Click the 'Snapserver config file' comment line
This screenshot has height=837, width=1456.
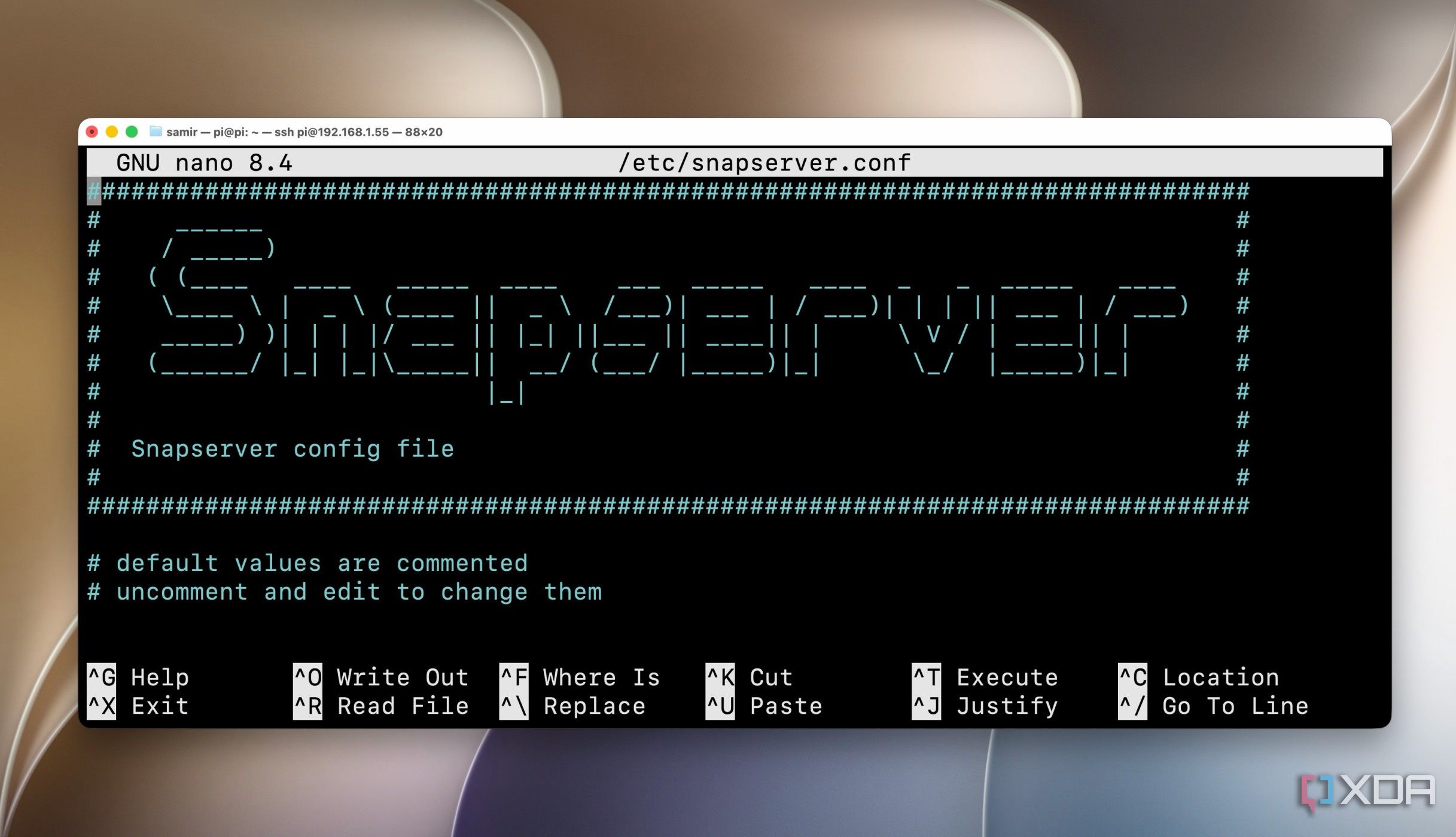[x=293, y=448]
